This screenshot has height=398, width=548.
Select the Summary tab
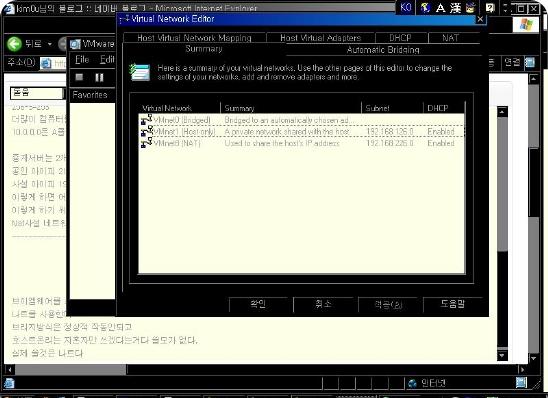coord(204,49)
